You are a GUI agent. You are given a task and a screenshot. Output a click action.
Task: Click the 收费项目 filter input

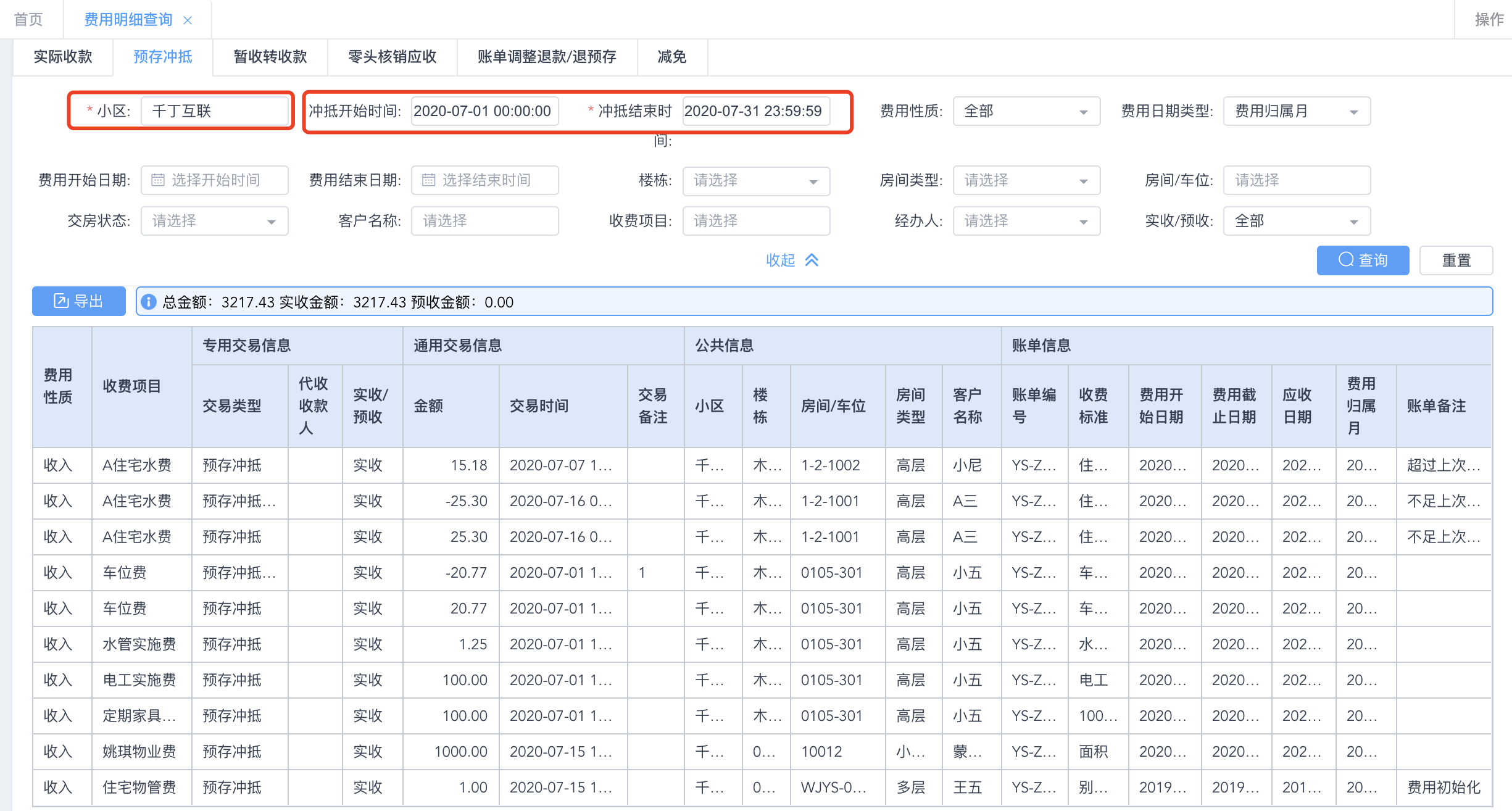pyautogui.click(x=756, y=221)
